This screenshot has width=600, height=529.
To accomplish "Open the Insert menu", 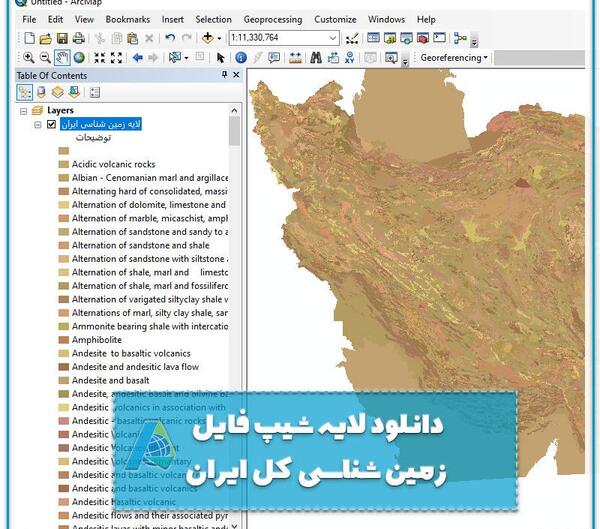I will (173, 19).
